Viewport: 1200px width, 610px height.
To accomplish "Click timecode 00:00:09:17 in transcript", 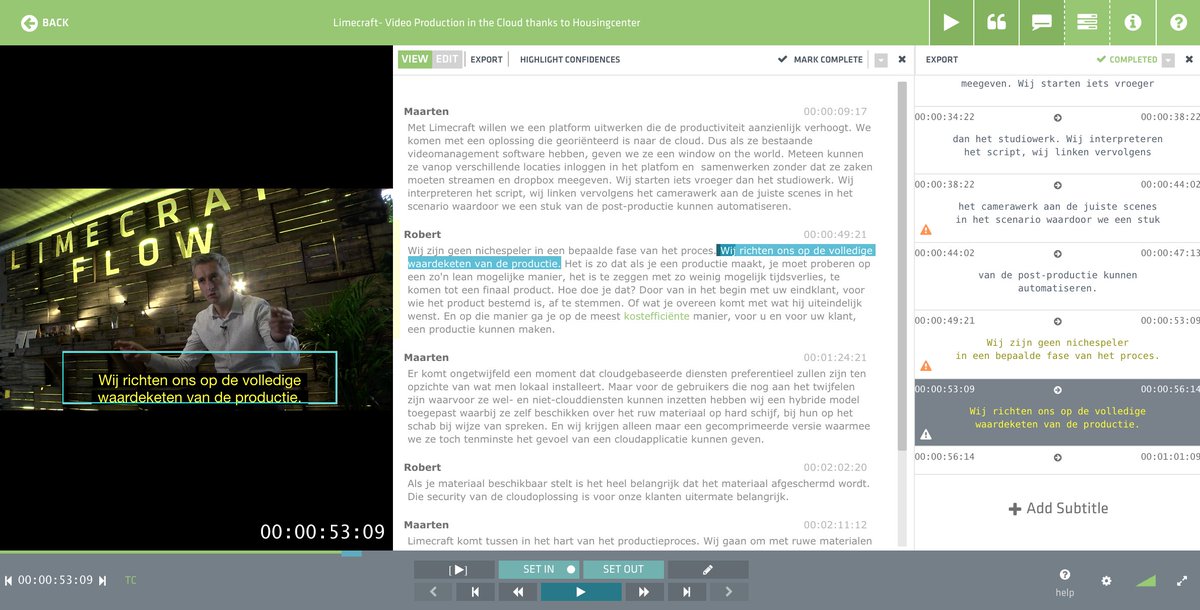I will coord(835,111).
